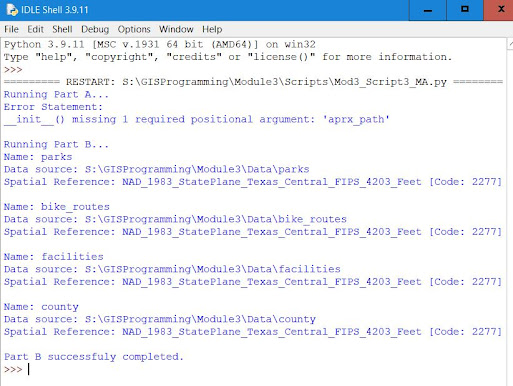
Task: Click the facilities Data source path
Action: tap(172, 269)
